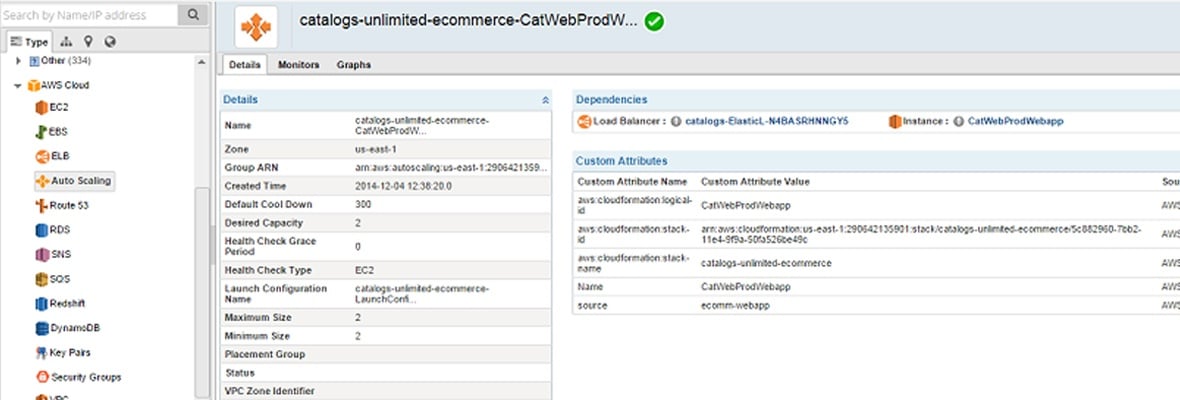This screenshot has height=400, width=1180.
Task: Open the Key Pairs icon entry
Action: (x=41, y=353)
